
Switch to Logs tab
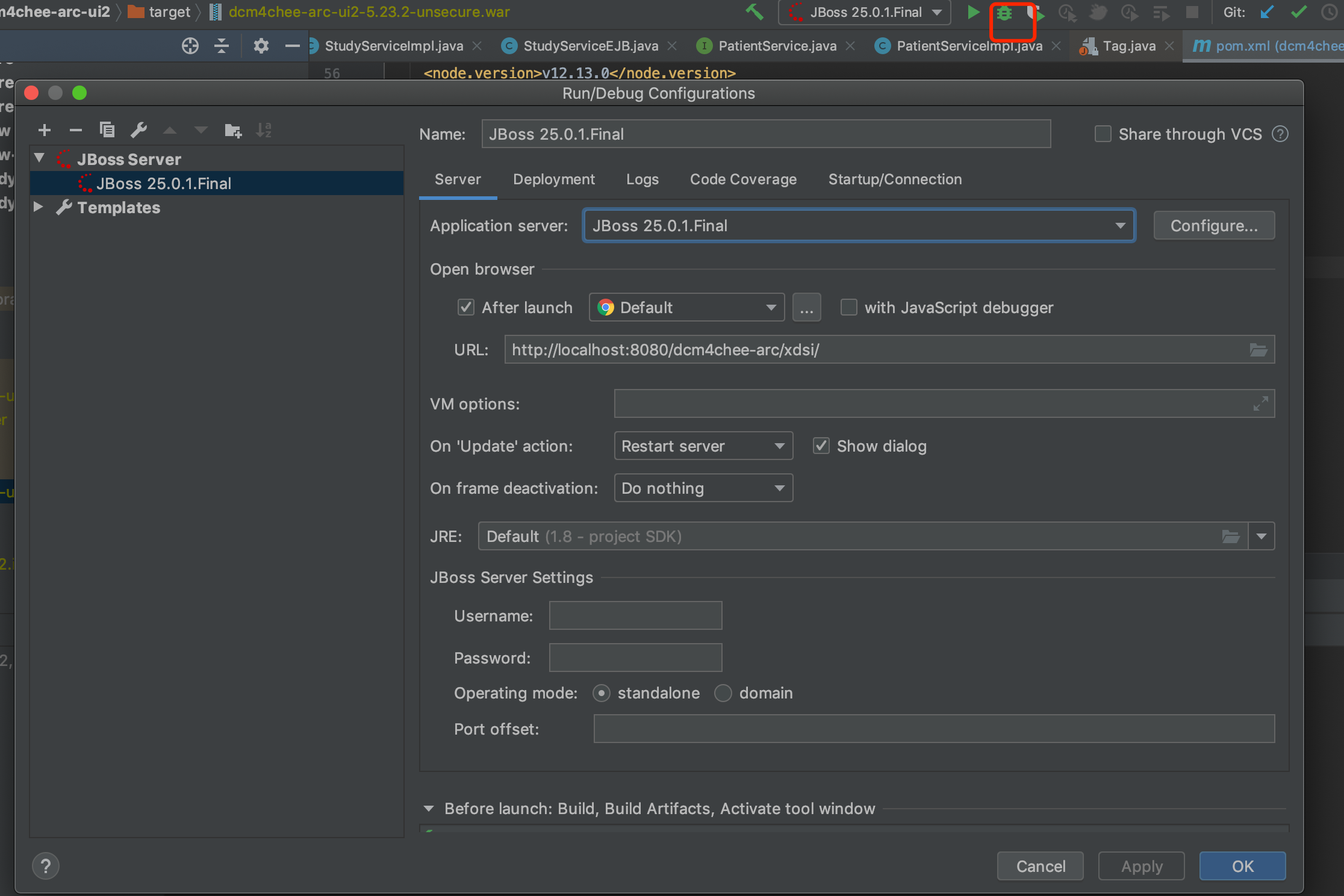642,179
